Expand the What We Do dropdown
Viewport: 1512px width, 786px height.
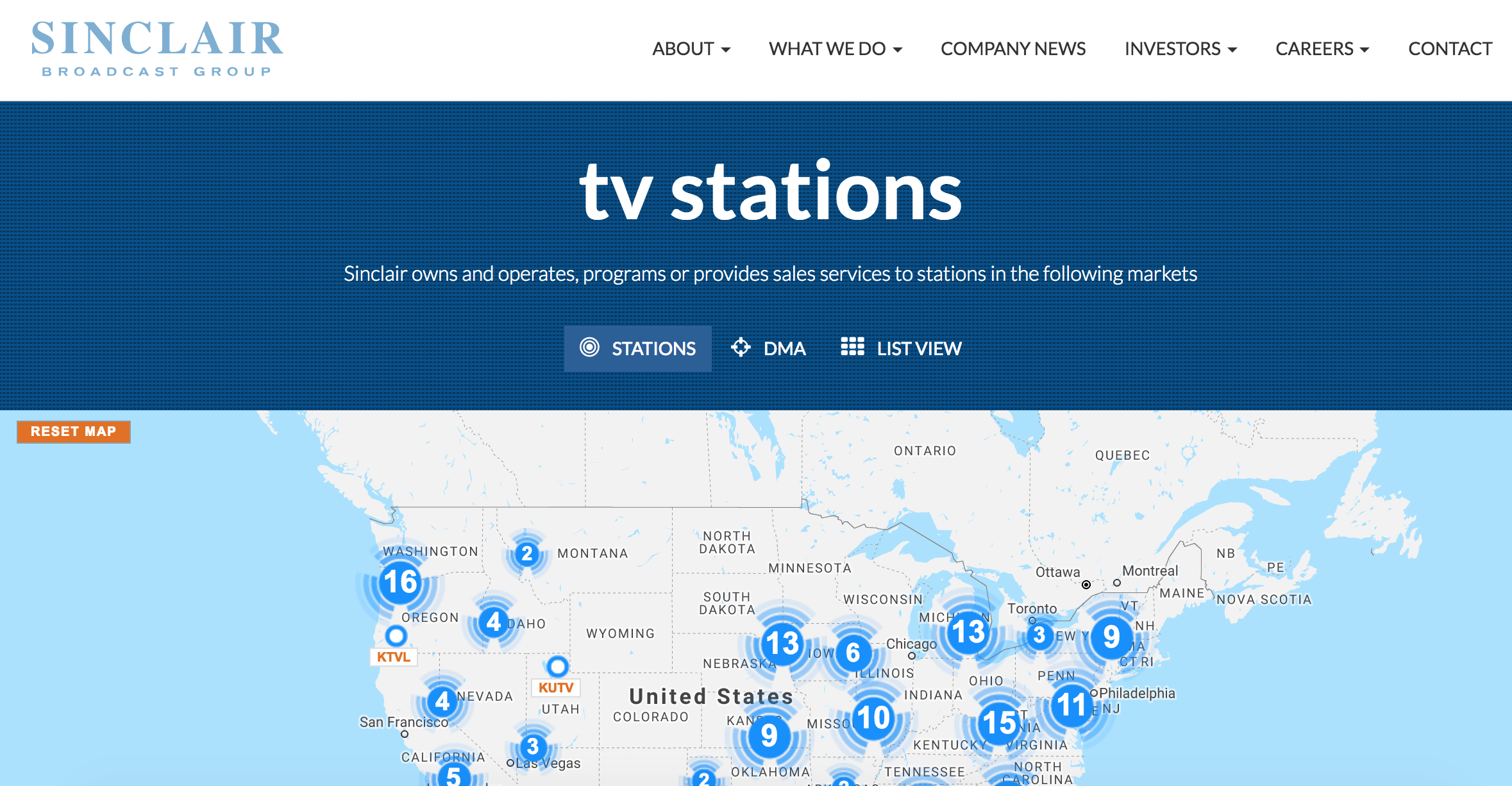click(835, 49)
